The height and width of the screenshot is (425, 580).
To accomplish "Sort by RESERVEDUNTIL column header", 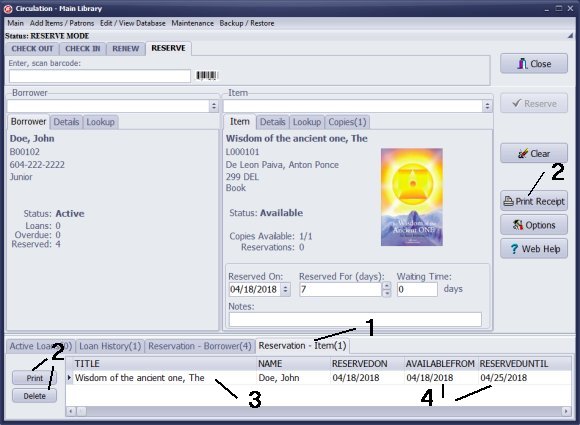I will [525, 364].
